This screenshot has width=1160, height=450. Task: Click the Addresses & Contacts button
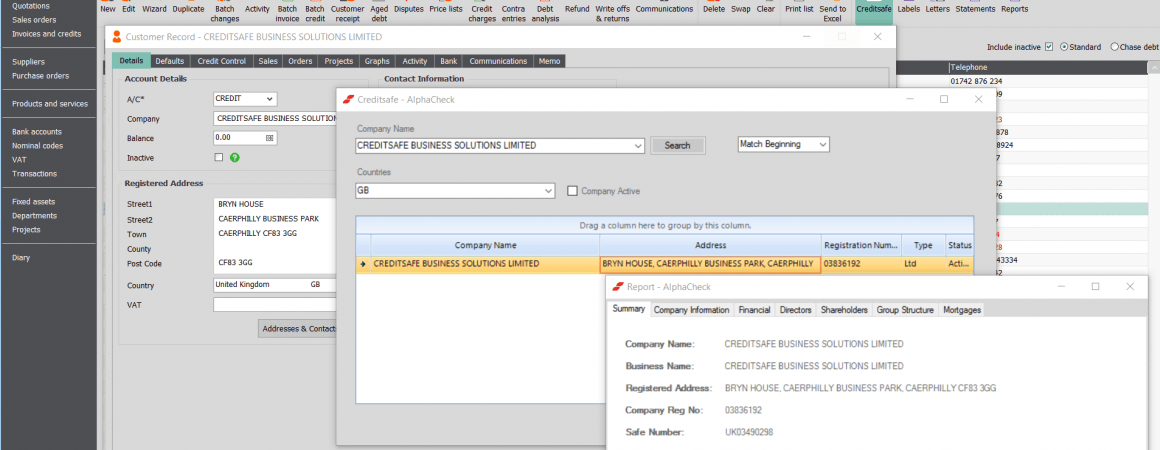pos(298,329)
